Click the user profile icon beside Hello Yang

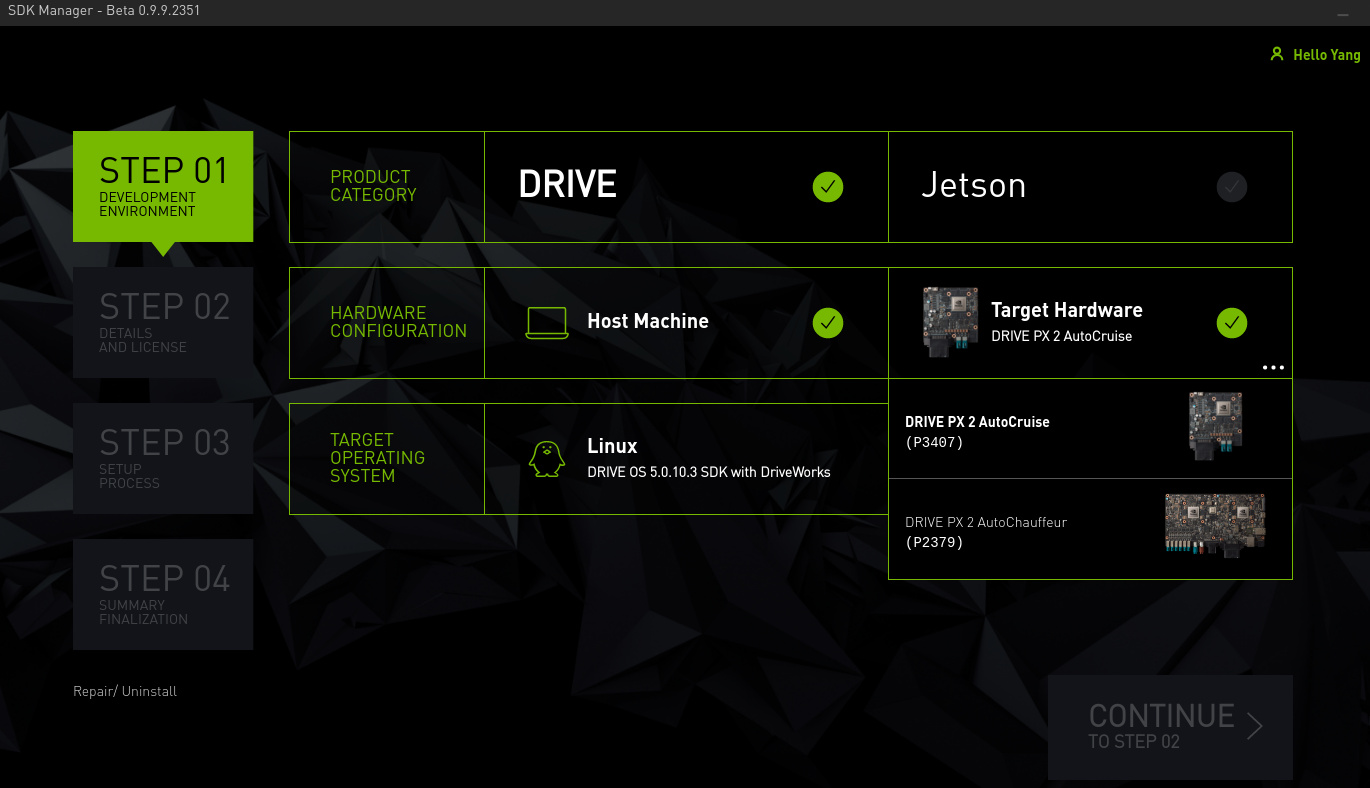[1276, 55]
